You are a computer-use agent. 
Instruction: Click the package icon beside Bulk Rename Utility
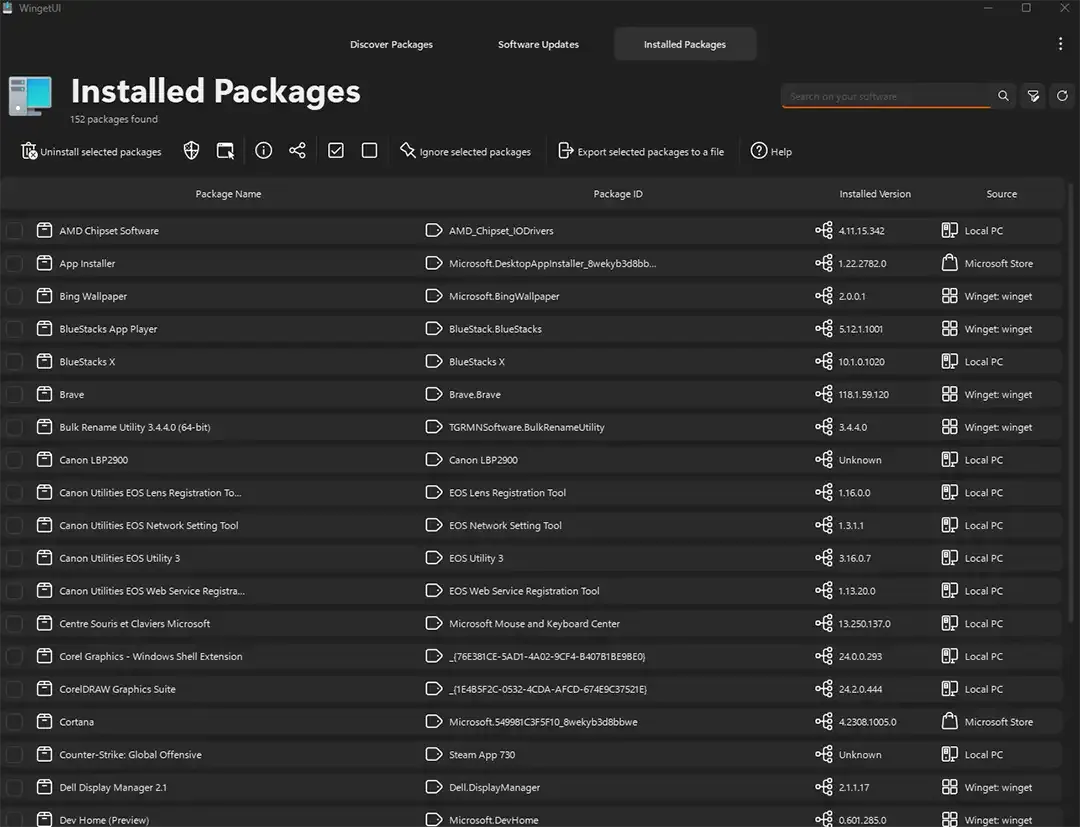[x=44, y=426]
